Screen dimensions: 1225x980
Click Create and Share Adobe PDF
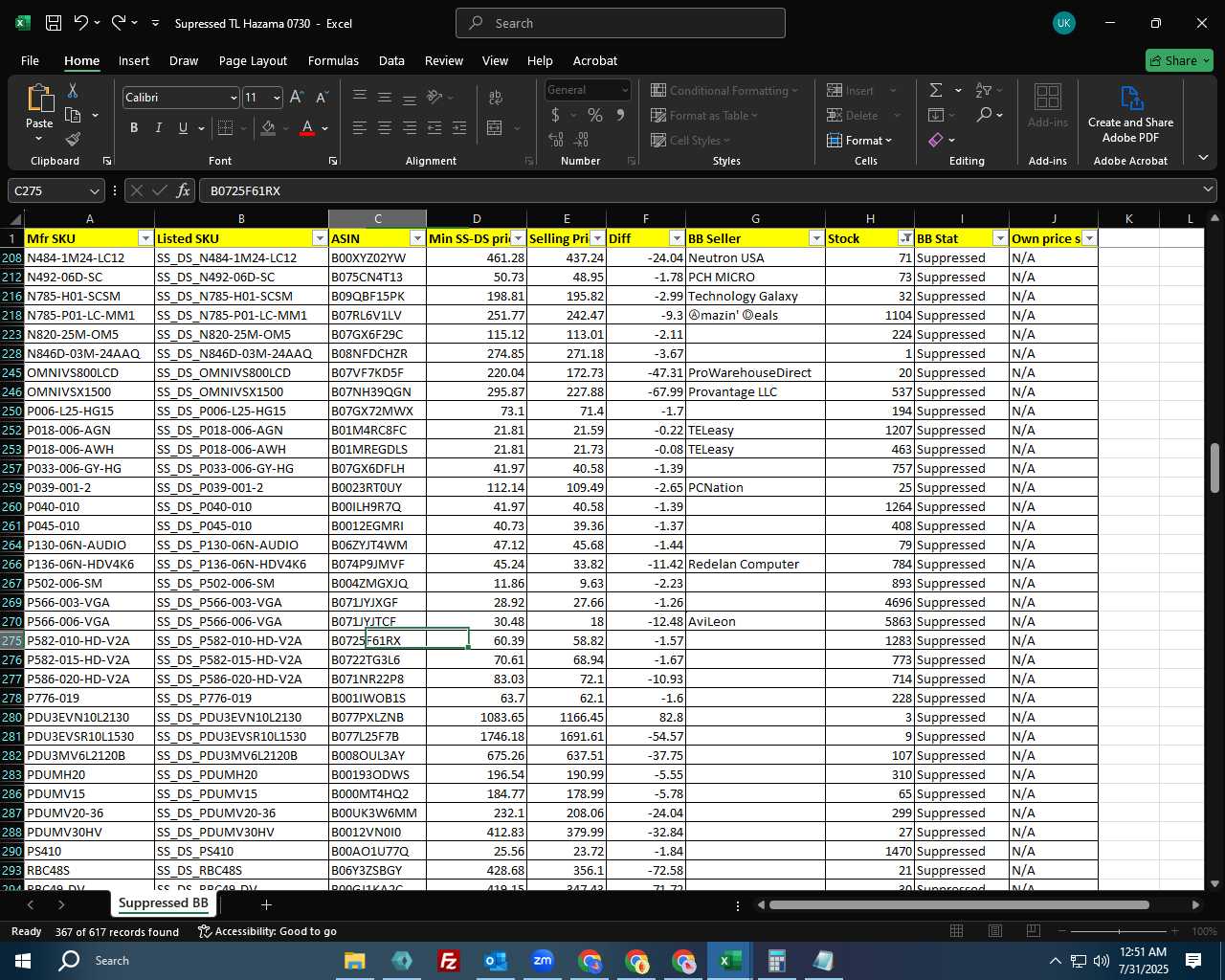click(x=1130, y=115)
